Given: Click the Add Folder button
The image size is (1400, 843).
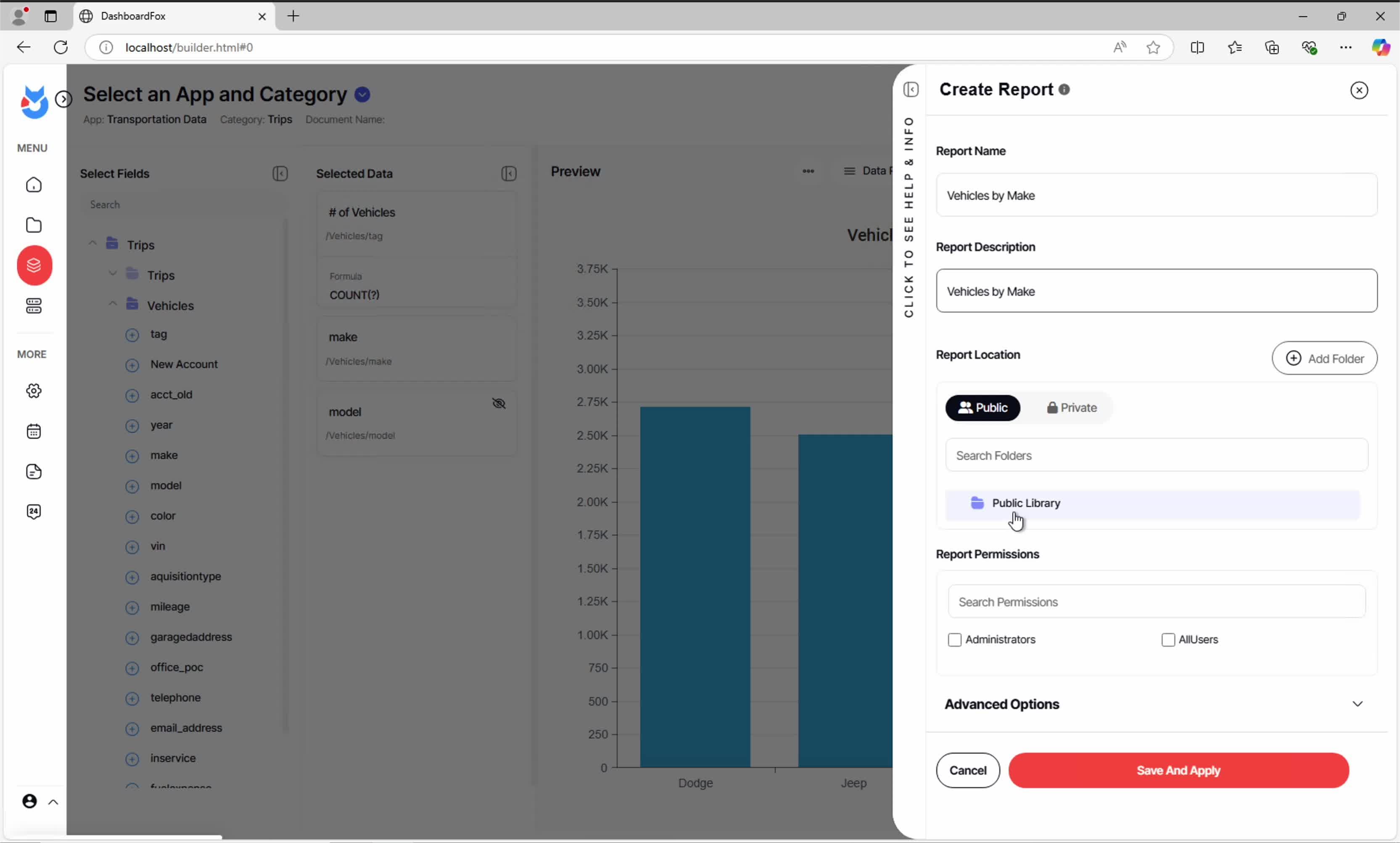Looking at the screenshot, I should 1324,358.
